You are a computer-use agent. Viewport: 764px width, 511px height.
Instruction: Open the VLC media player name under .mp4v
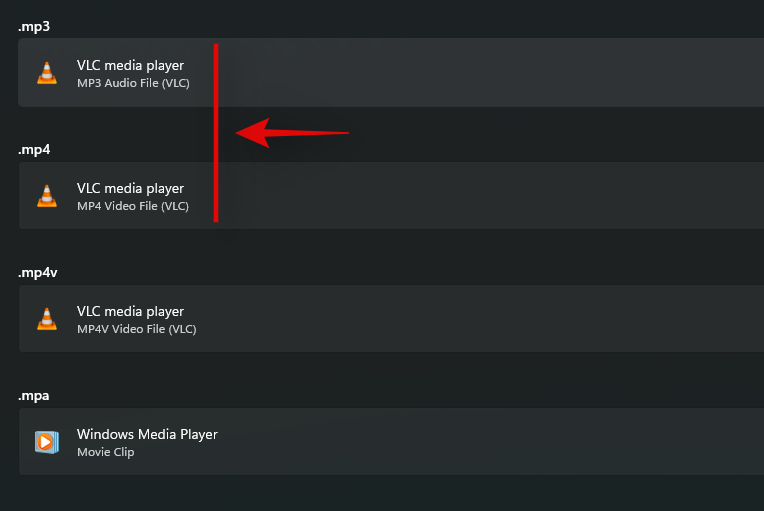tap(130, 311)
